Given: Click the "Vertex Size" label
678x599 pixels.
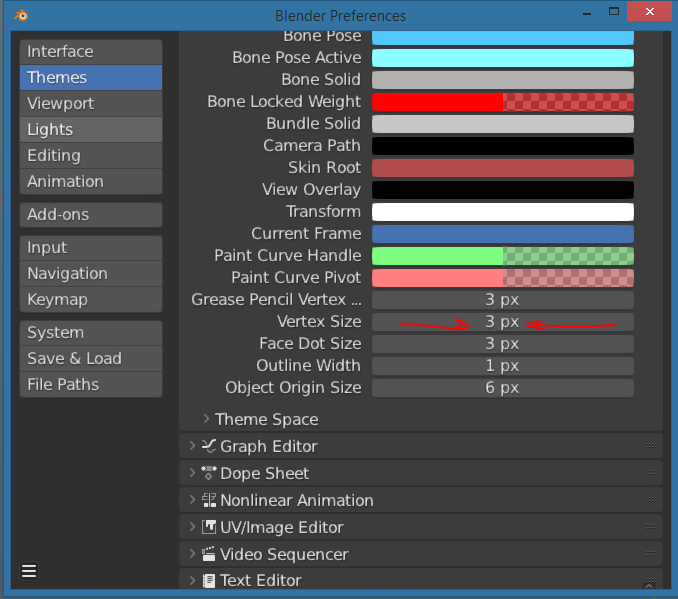Looking at the screenshot, I should click(319, 322).
